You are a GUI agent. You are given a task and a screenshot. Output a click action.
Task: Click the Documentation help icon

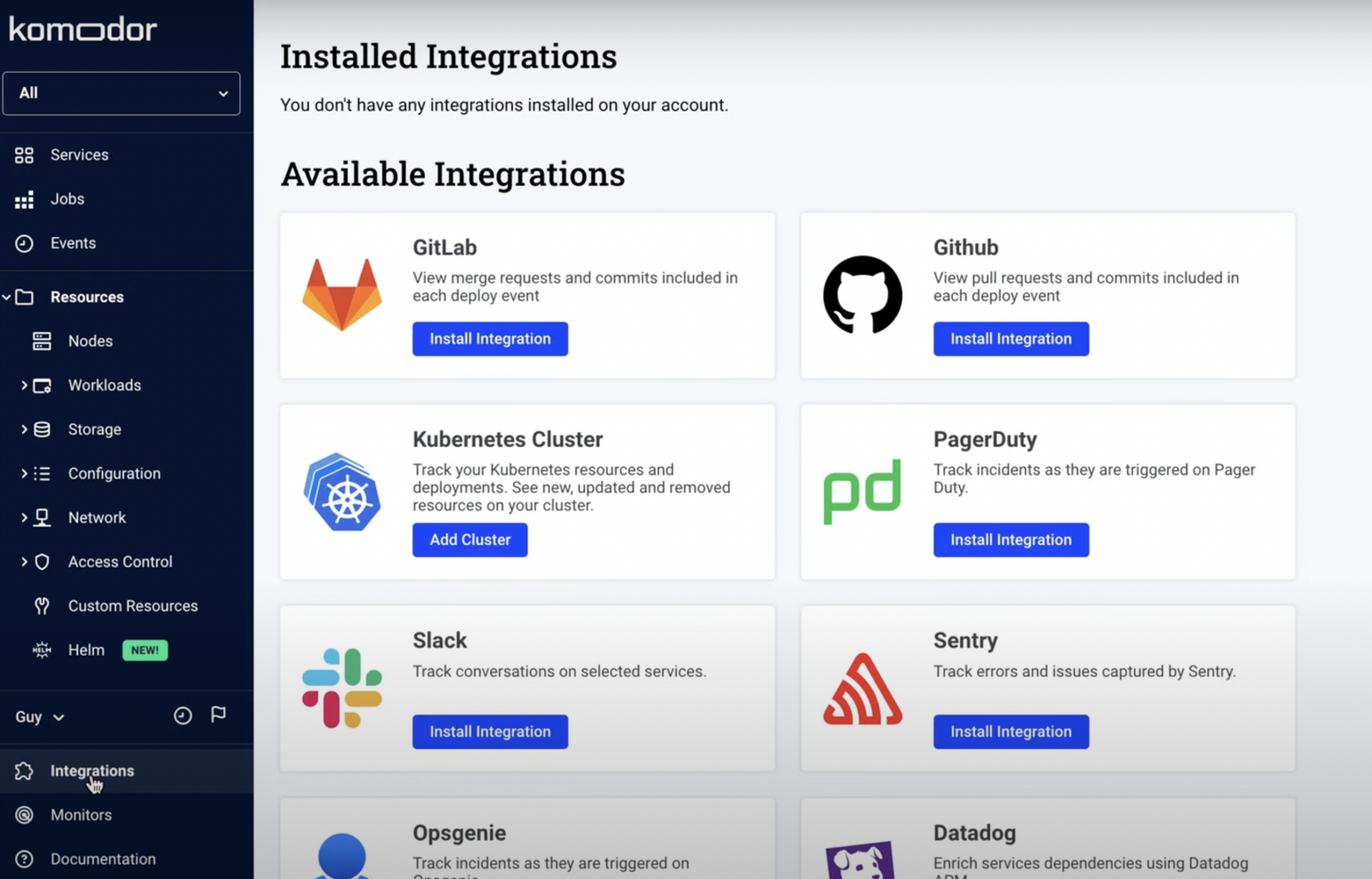click(x=24, y=860)
